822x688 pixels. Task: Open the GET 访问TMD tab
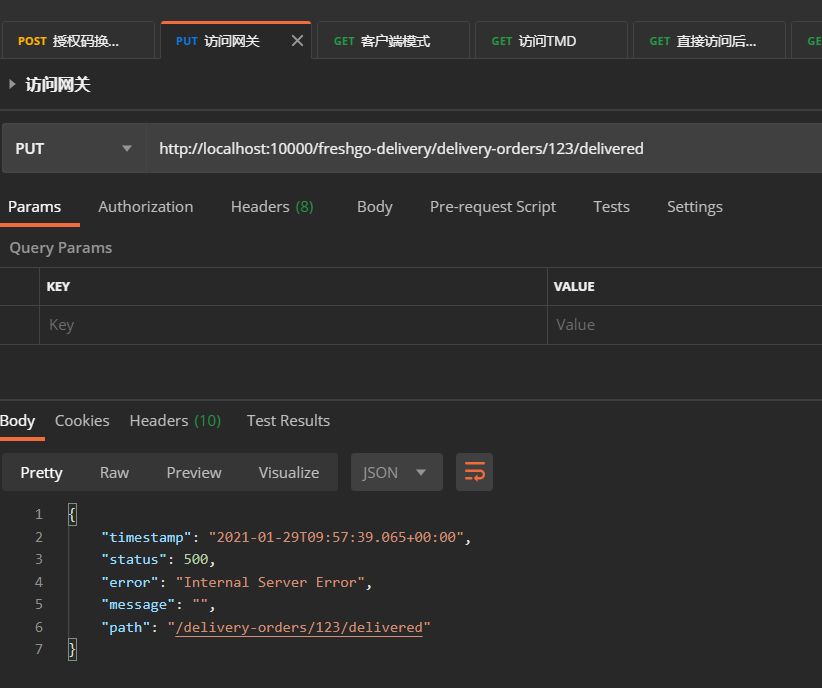[x=551, y=41]
